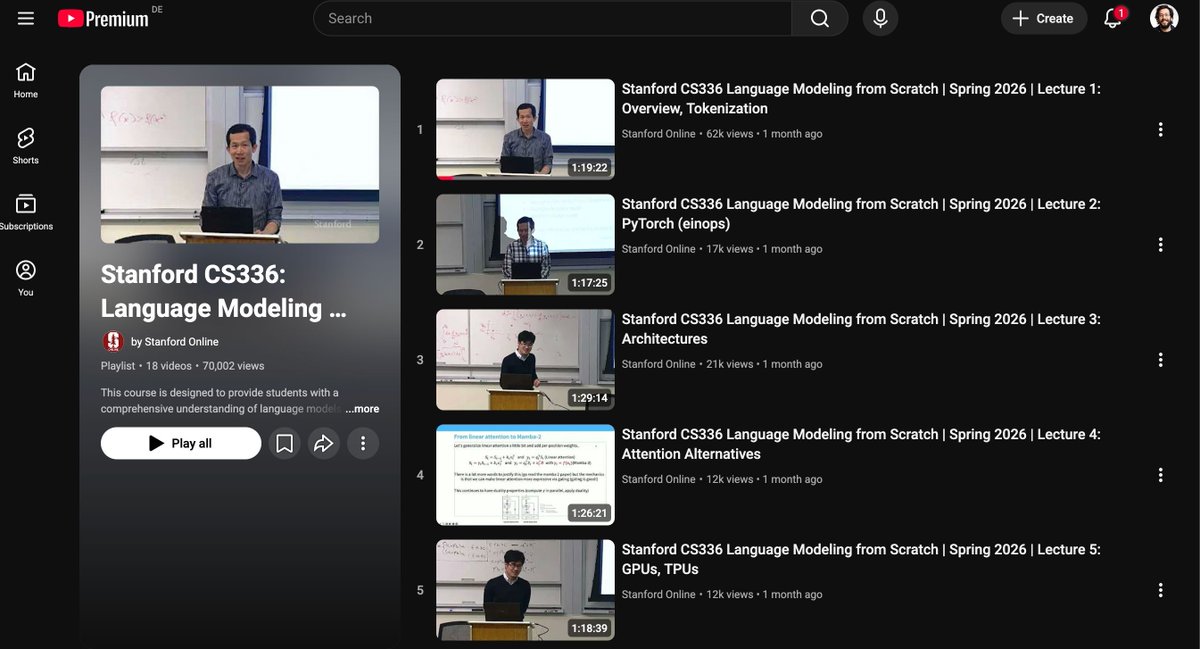
Task: Open the You page in sidebar
Action: point(26,279)
